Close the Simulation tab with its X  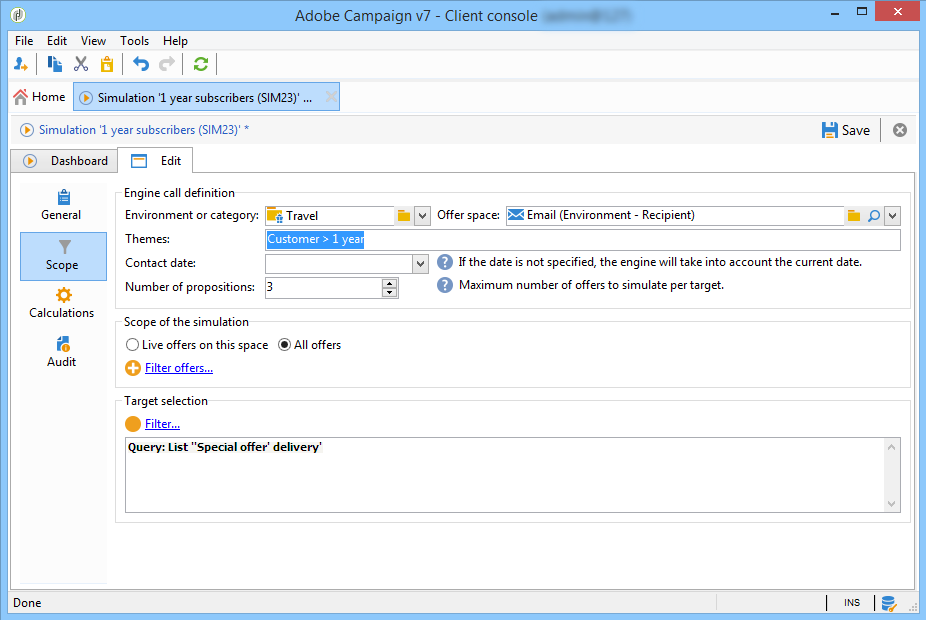(x=331, y=97)
